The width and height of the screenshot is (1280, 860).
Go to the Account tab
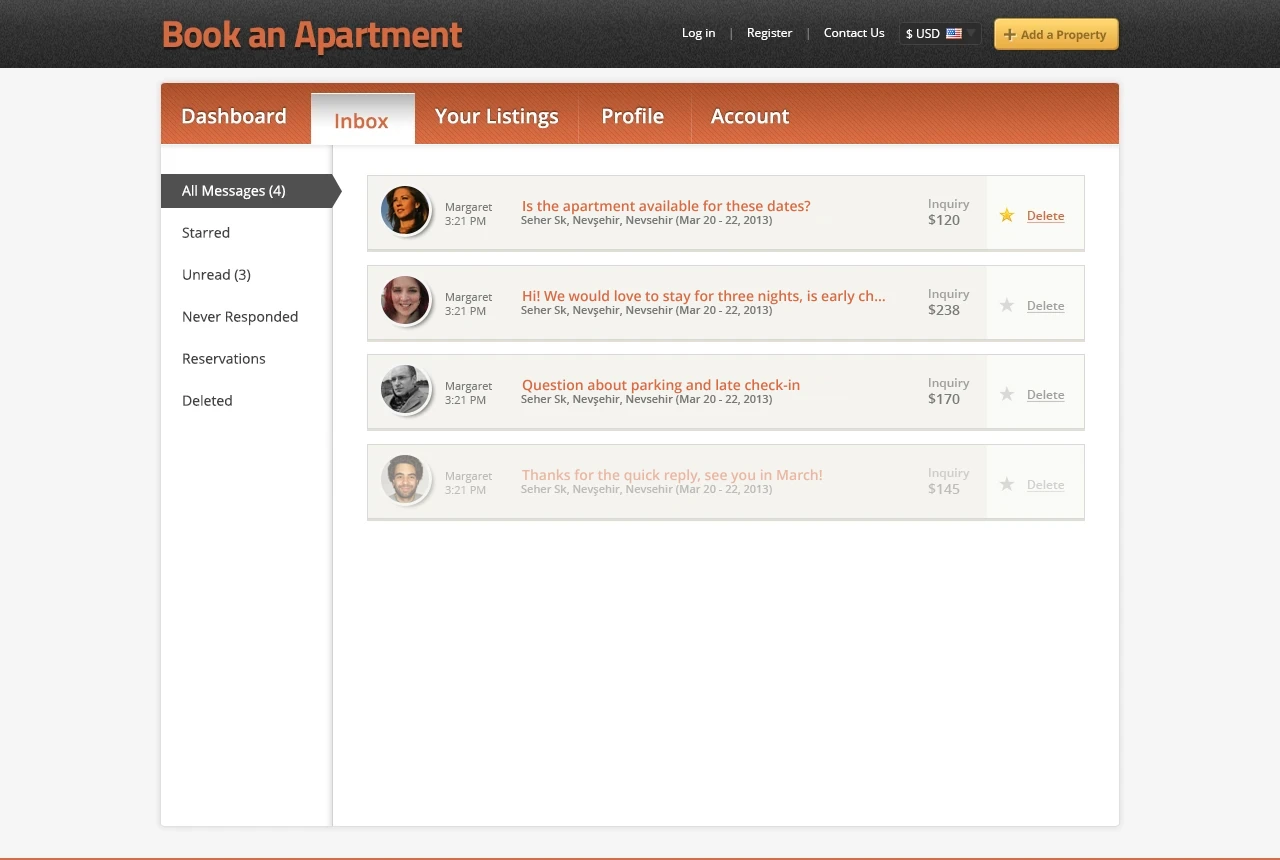tap(750, 117)
